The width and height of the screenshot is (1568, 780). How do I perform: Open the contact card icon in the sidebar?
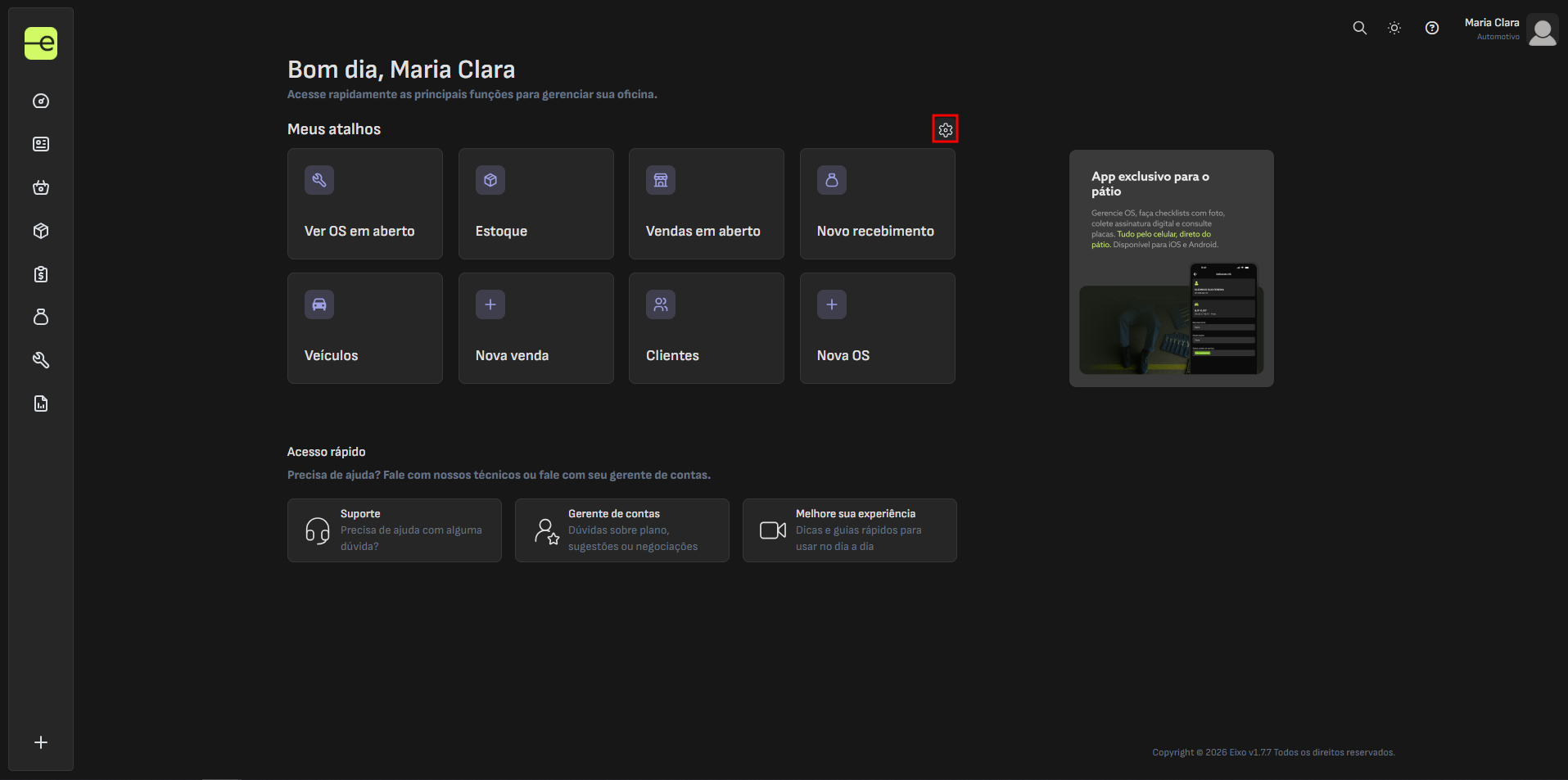coord(41,145)
